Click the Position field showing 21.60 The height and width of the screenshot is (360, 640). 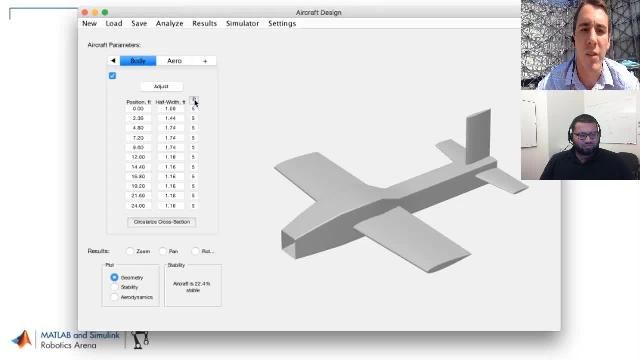[x=138, y=196]
